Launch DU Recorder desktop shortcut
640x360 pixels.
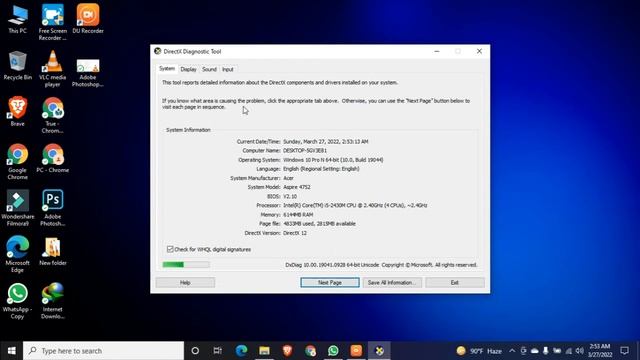[x=88, y=19]
